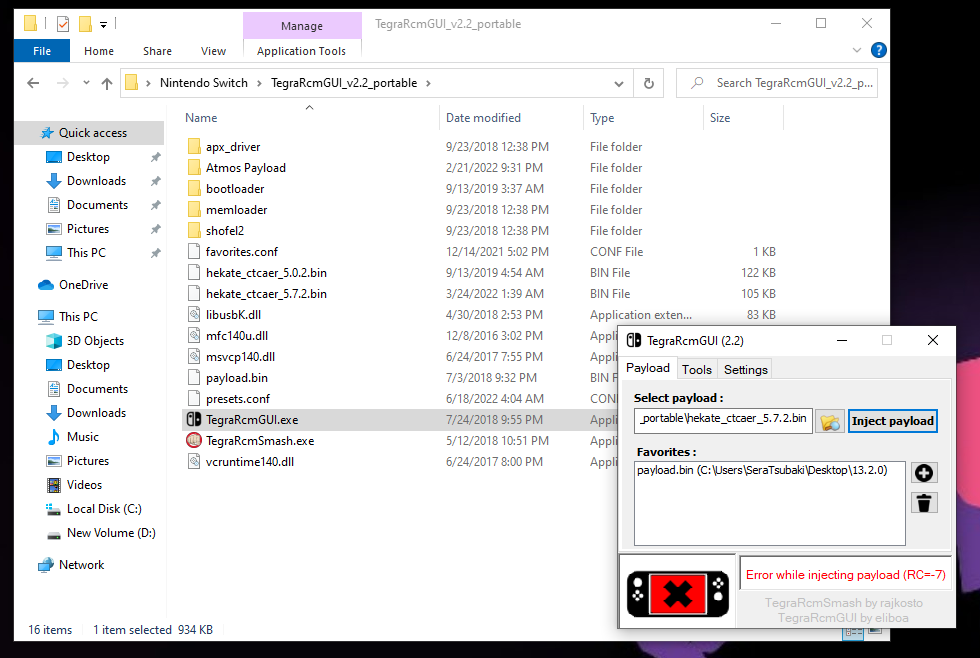Click Nintendo Switch in the address breadcrumb
The image size is (980, 658).
pos(204,83)
